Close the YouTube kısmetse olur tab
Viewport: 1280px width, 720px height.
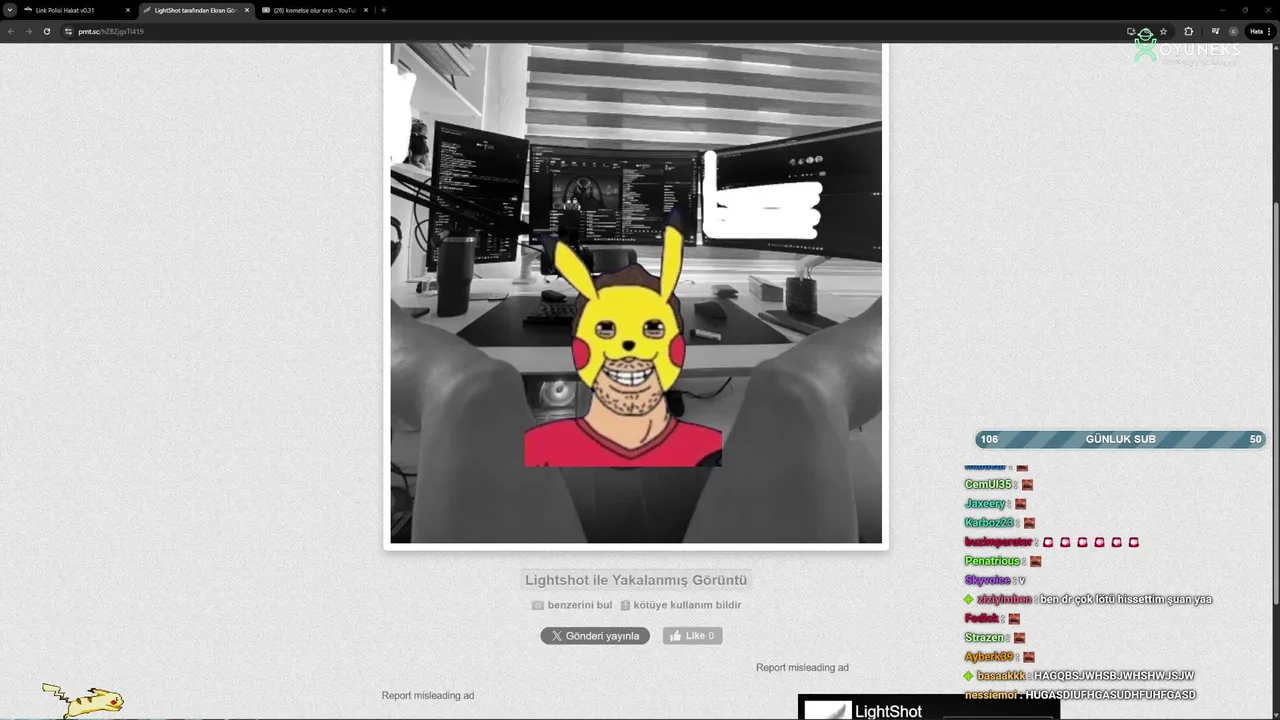pyautogui.click(x=366, y=10)
